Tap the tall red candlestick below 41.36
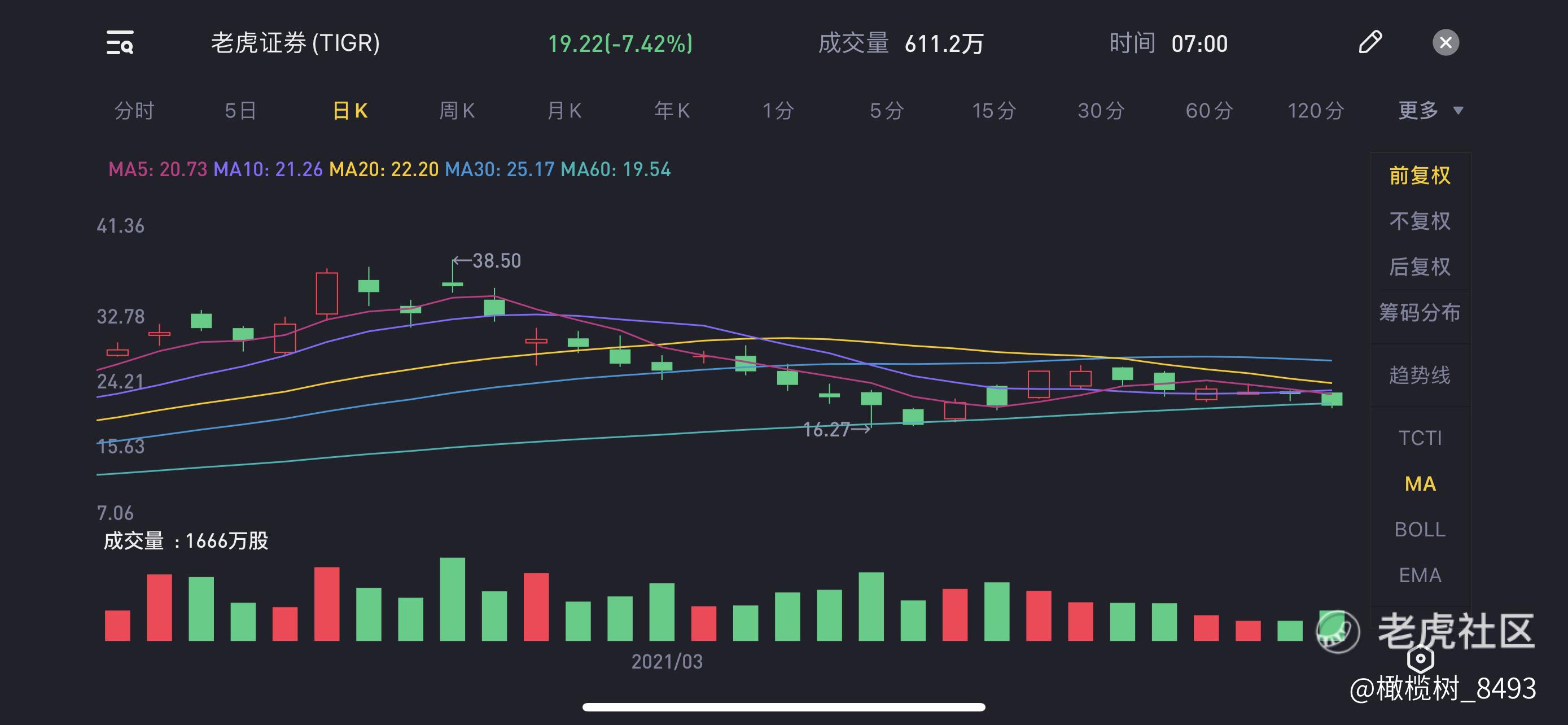The width and height of the screenshot is (1568, 725). [327, 294]
